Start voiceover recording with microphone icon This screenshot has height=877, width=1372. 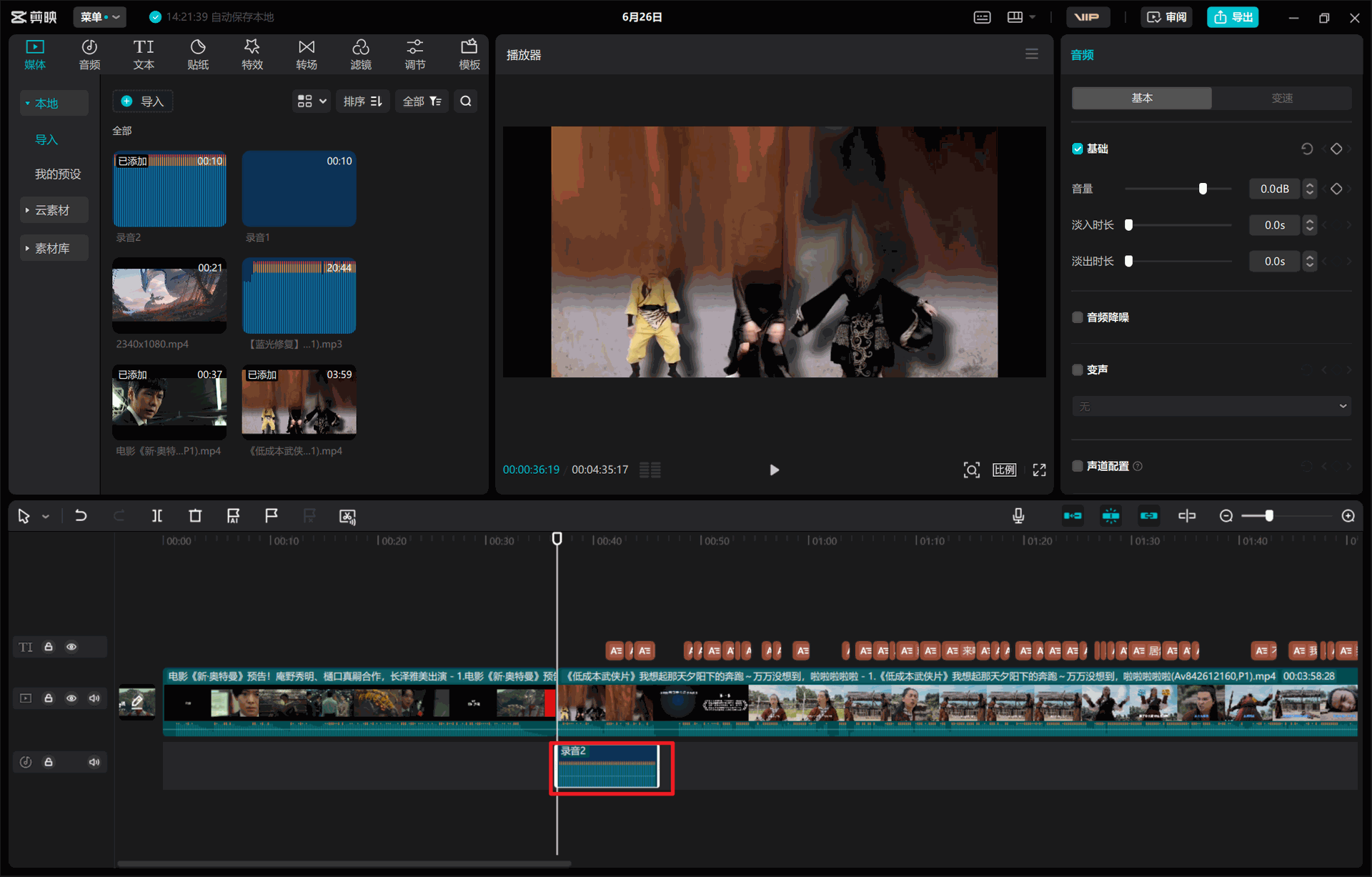[x=1018, y=516]
